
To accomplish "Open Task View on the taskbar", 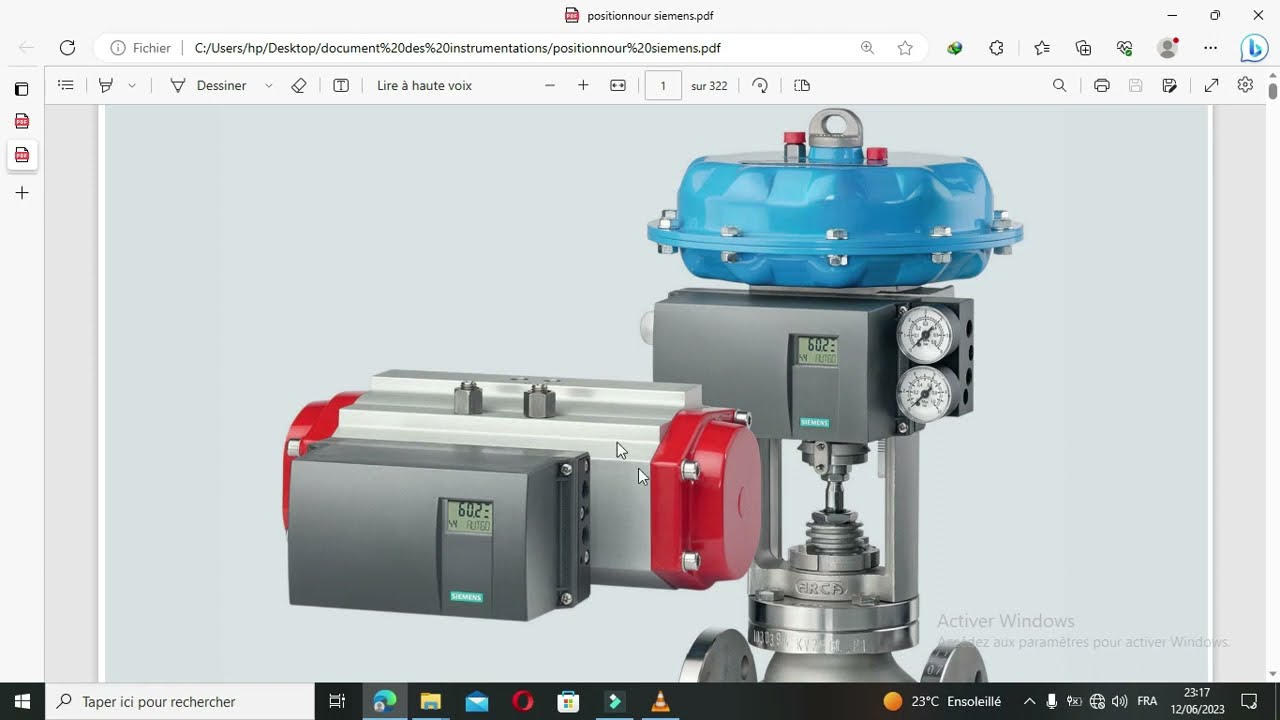I will tap(337, 702).
